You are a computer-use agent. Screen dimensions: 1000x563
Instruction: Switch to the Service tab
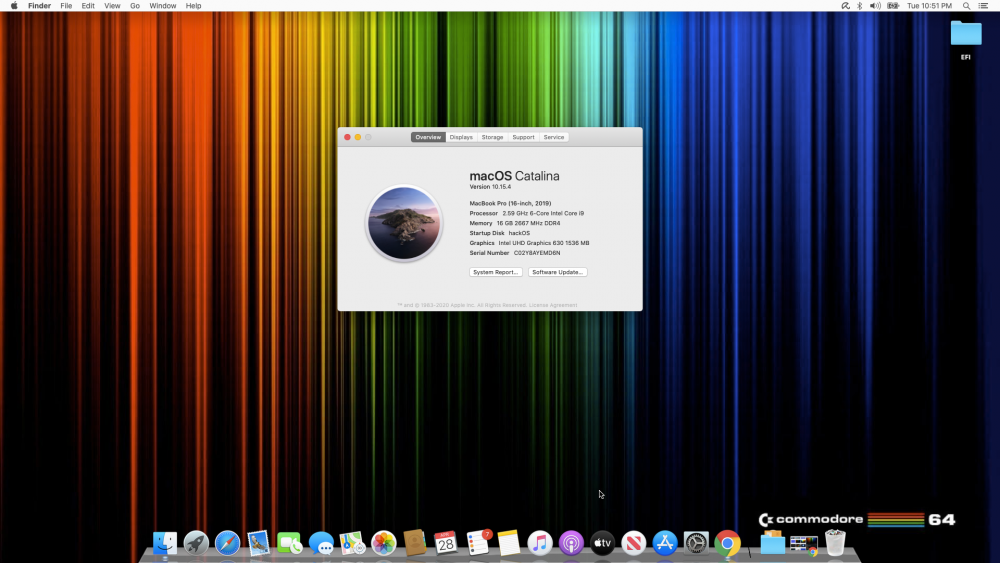554,137
